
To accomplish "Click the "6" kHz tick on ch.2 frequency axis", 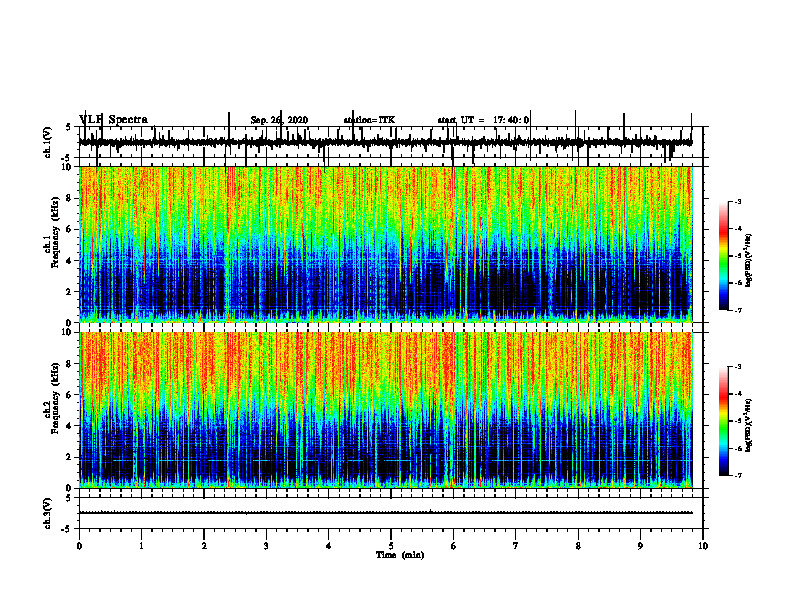I will [x=70, y=394].
